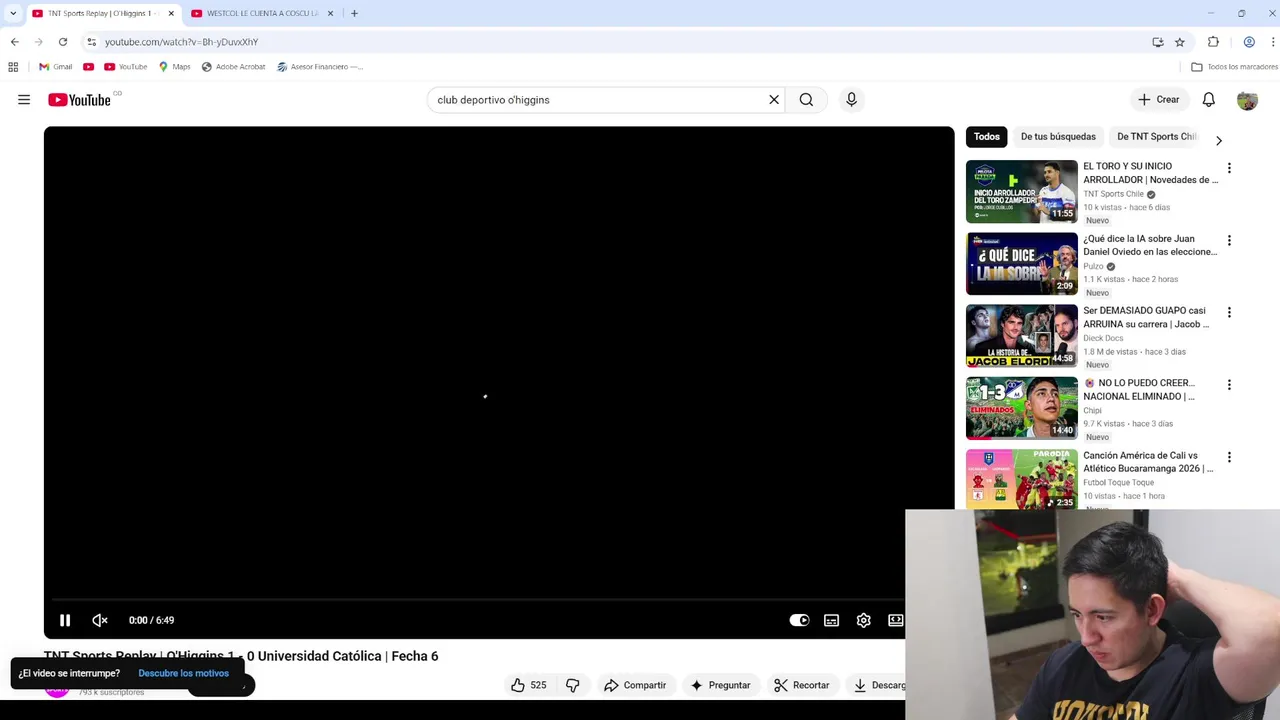Run search with magnifier button
Screen dimensions: 1280x720
[x=806, y=100]
